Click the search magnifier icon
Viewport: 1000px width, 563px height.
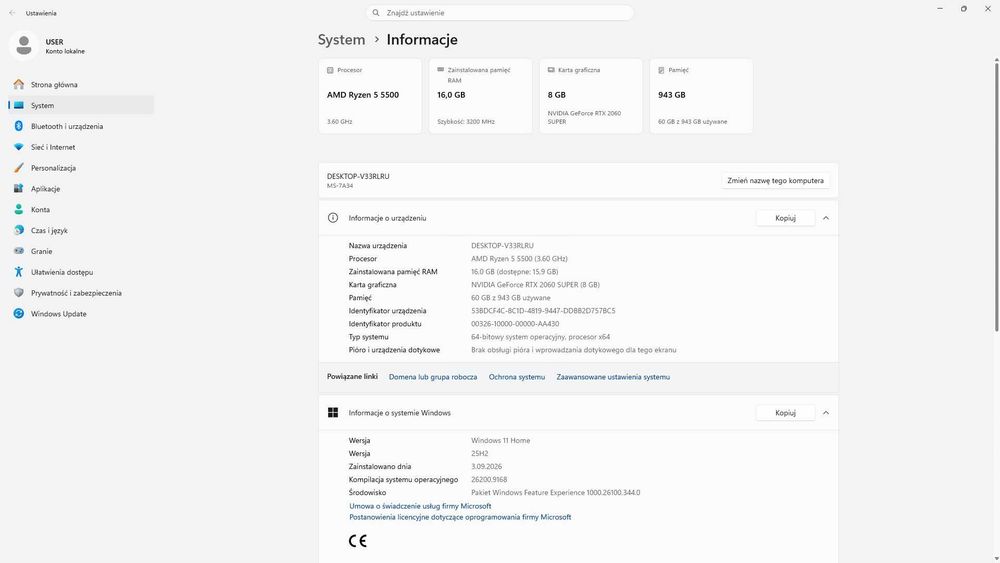[376, 13]
